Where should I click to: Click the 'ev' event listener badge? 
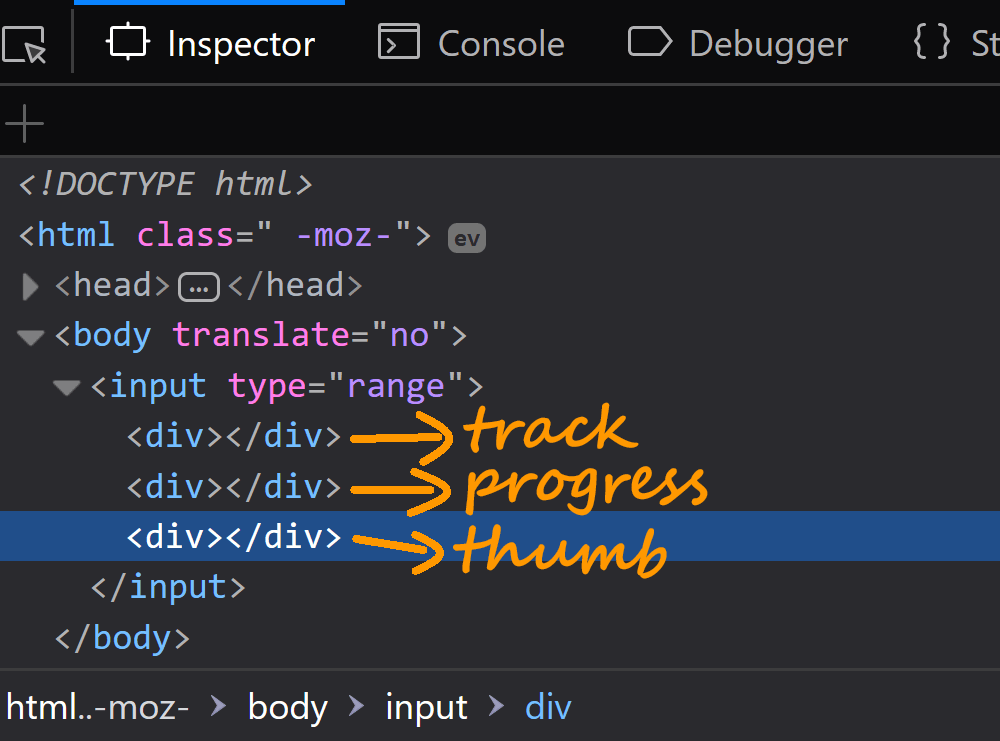(x=466, y=238)
